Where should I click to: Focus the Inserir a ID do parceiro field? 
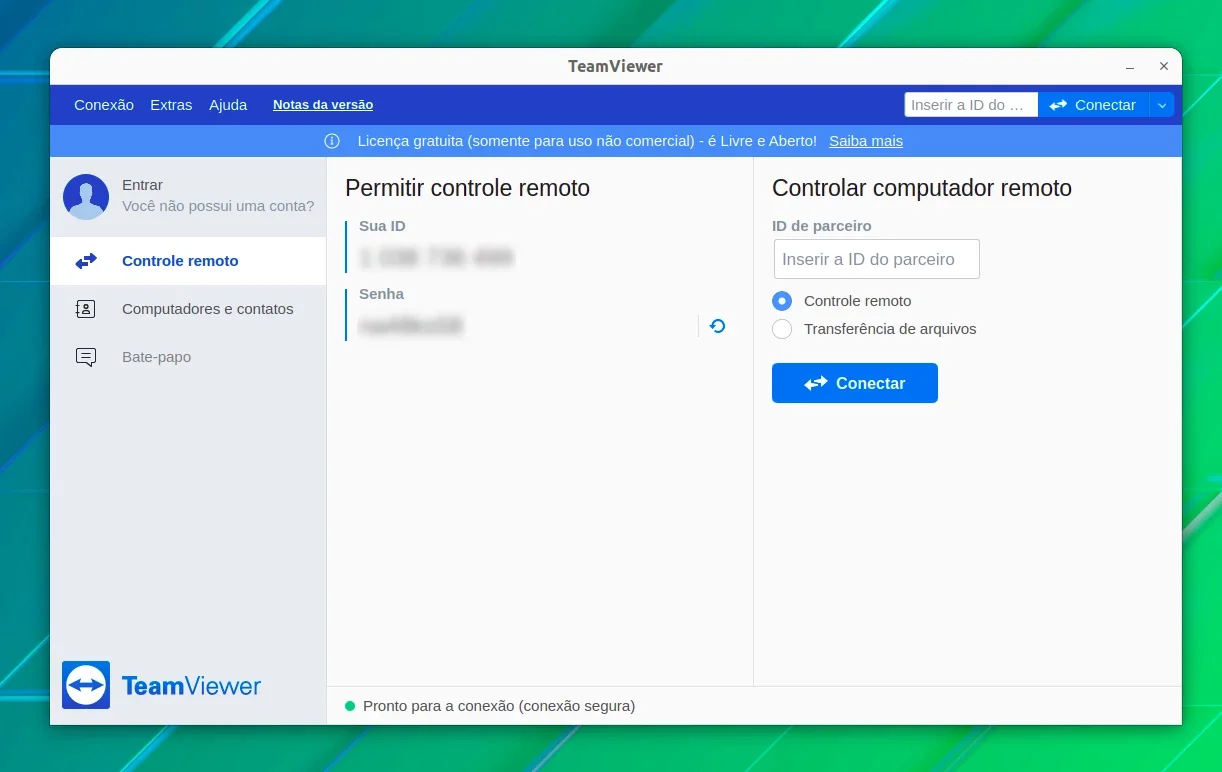[x=877, y=259]
